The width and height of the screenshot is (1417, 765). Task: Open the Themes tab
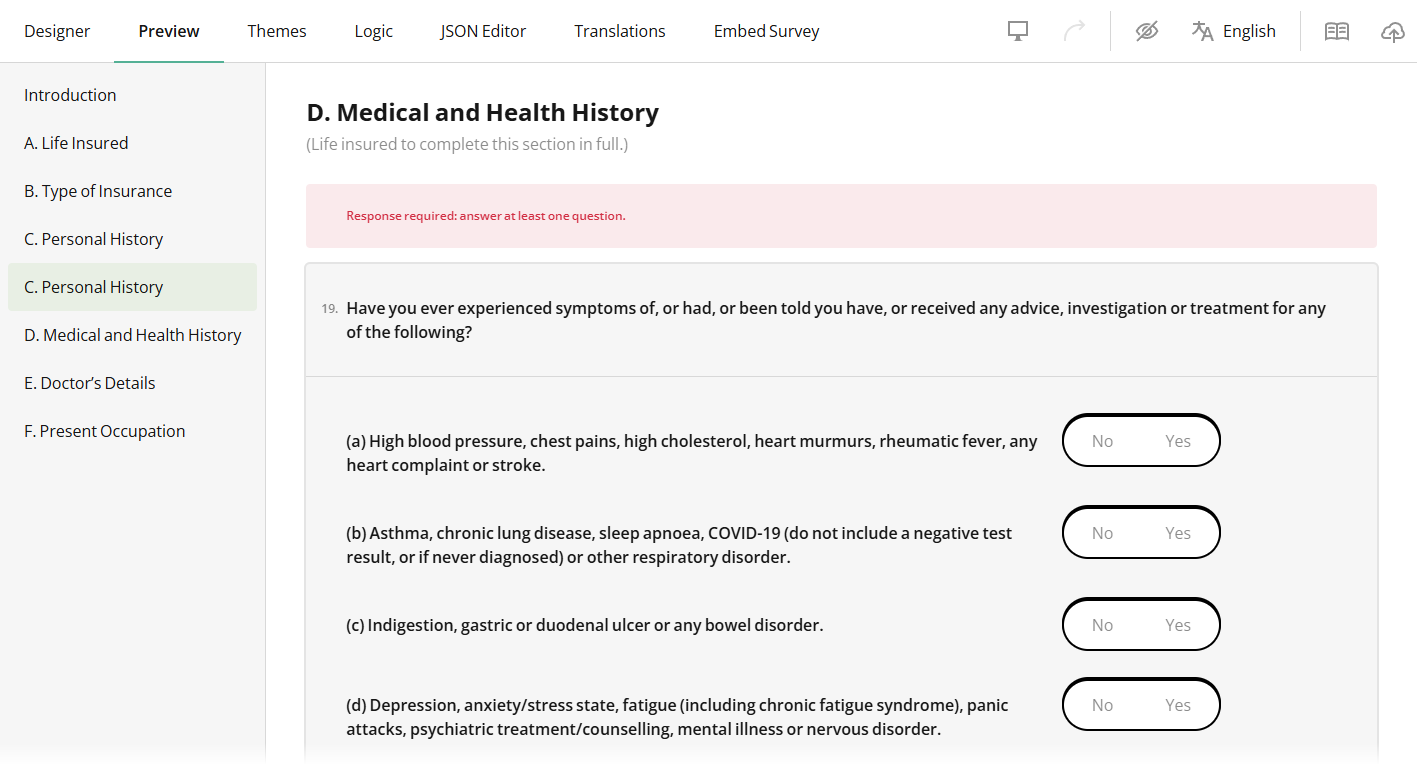pyautogui.click(x=277, y=31)
